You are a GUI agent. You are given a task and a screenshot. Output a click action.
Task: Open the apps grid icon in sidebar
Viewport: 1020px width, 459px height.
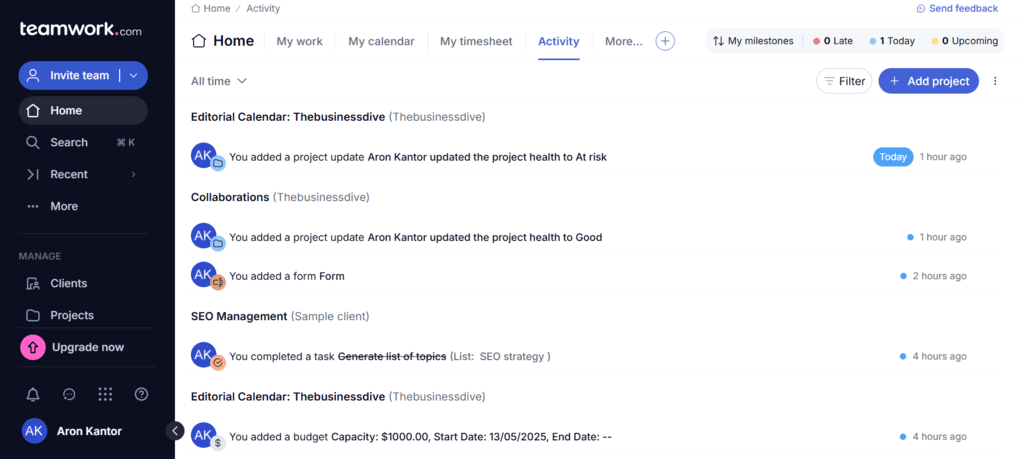(105, 394)
